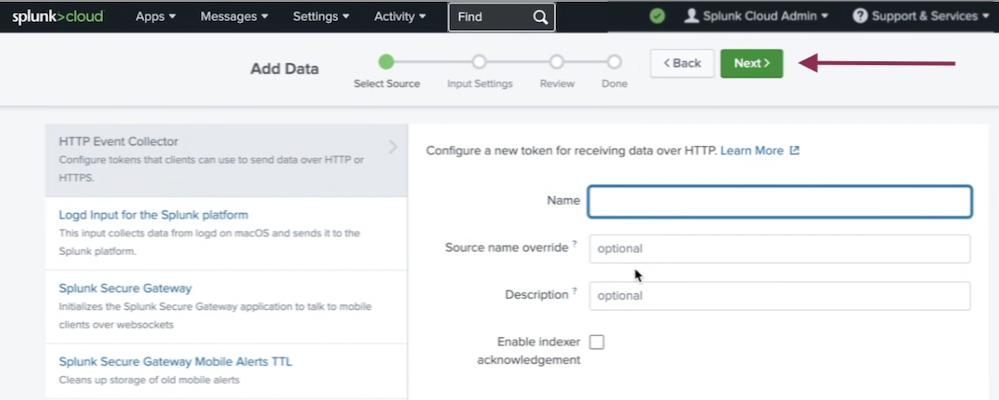Click the 'Cleans up storage of old mobile alerts' text
The height and width of the screenshot is (400, 999).
pyautogui.click(x=149, y=380)
